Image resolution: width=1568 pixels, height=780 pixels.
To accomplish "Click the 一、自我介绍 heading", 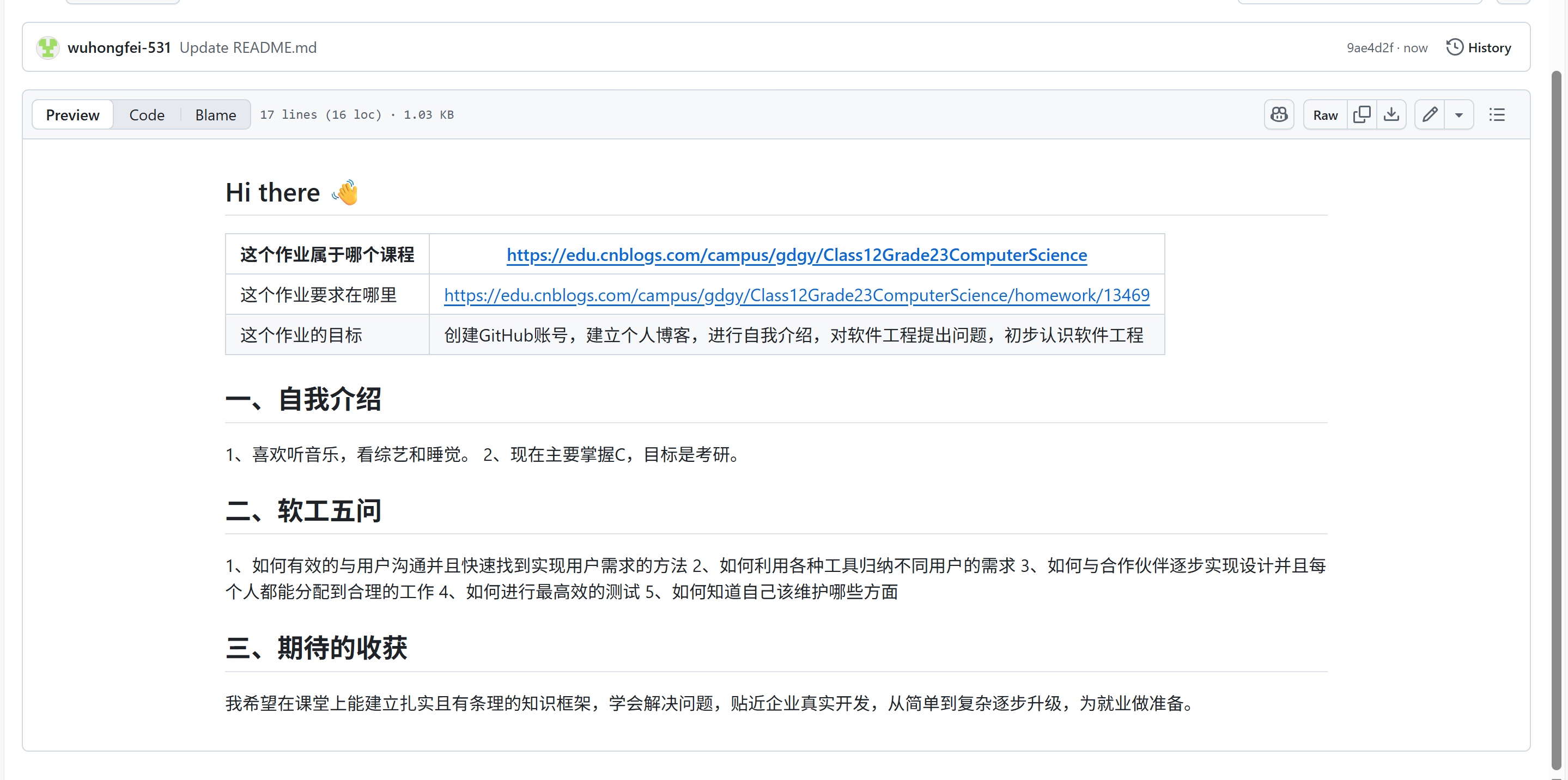I will pyautogui.click(x=303, y=399).
